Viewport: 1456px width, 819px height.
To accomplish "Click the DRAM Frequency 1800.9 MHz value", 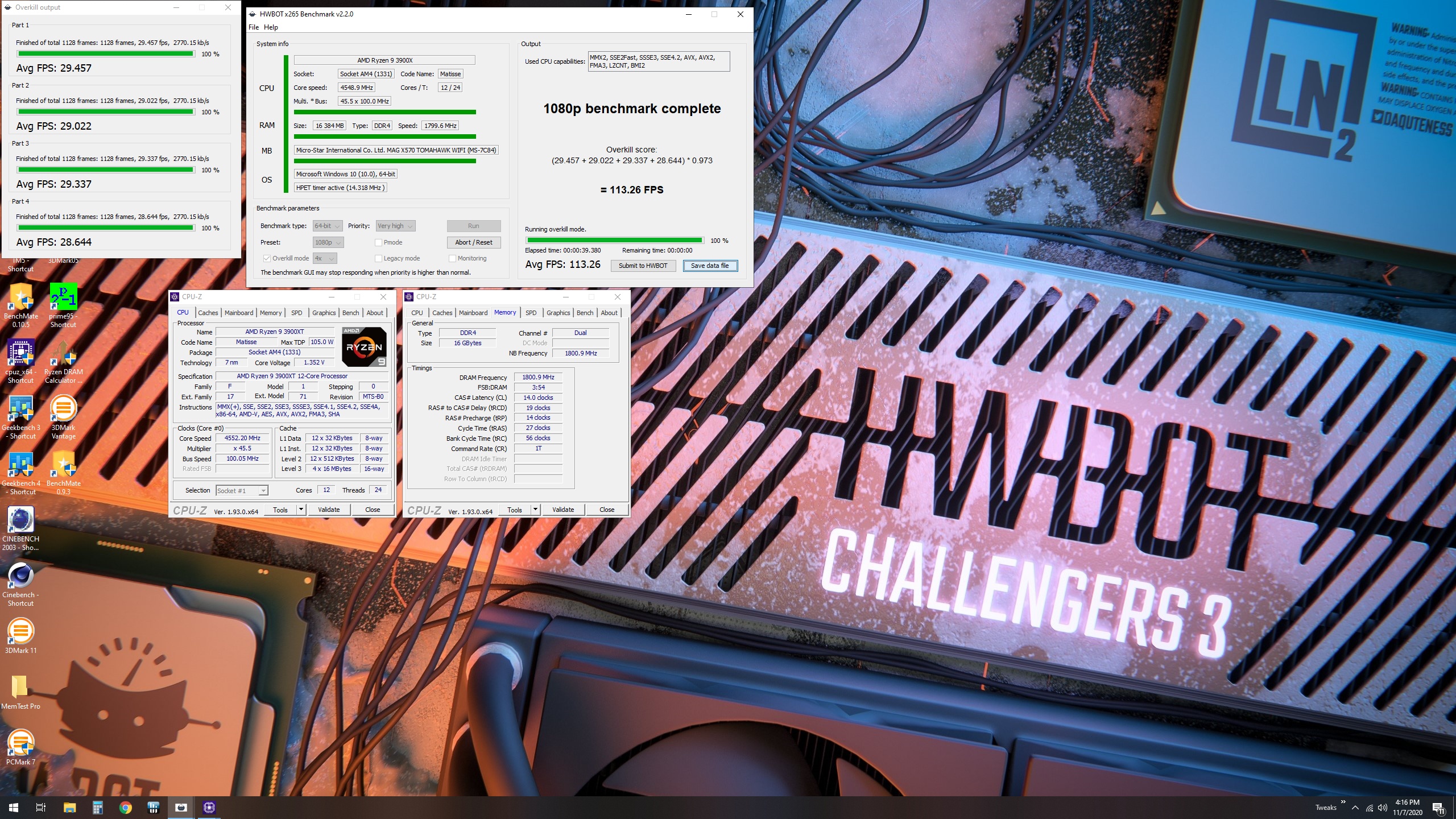I will tap(538, 377).
